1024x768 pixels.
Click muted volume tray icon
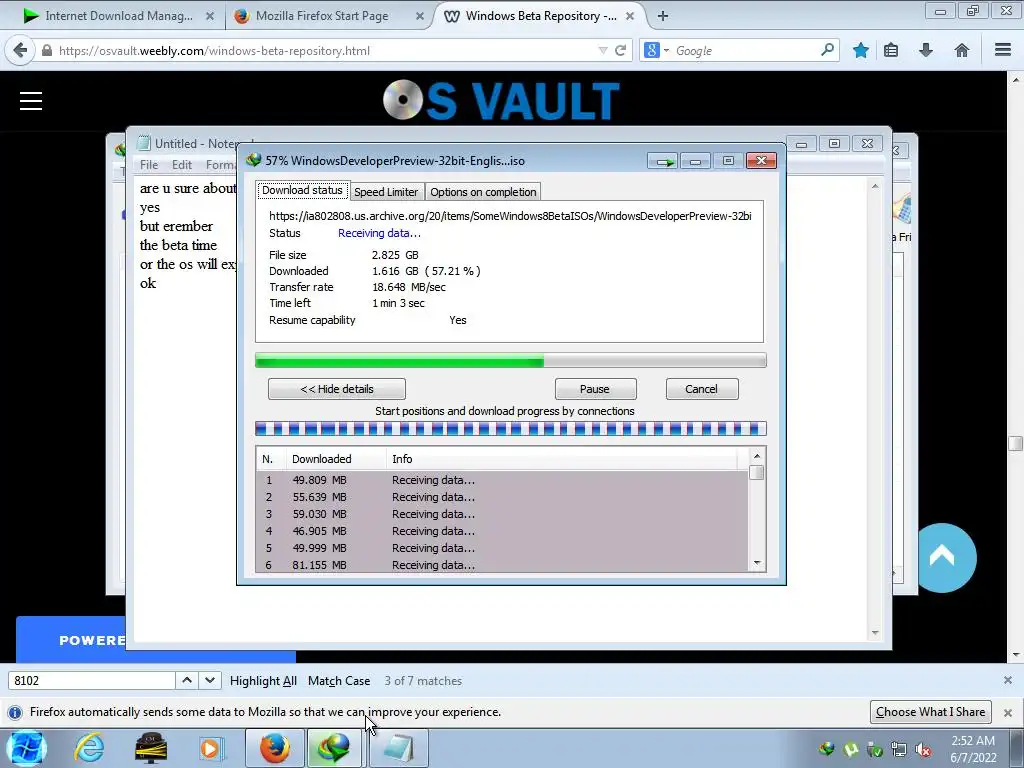tap(923, 749)
